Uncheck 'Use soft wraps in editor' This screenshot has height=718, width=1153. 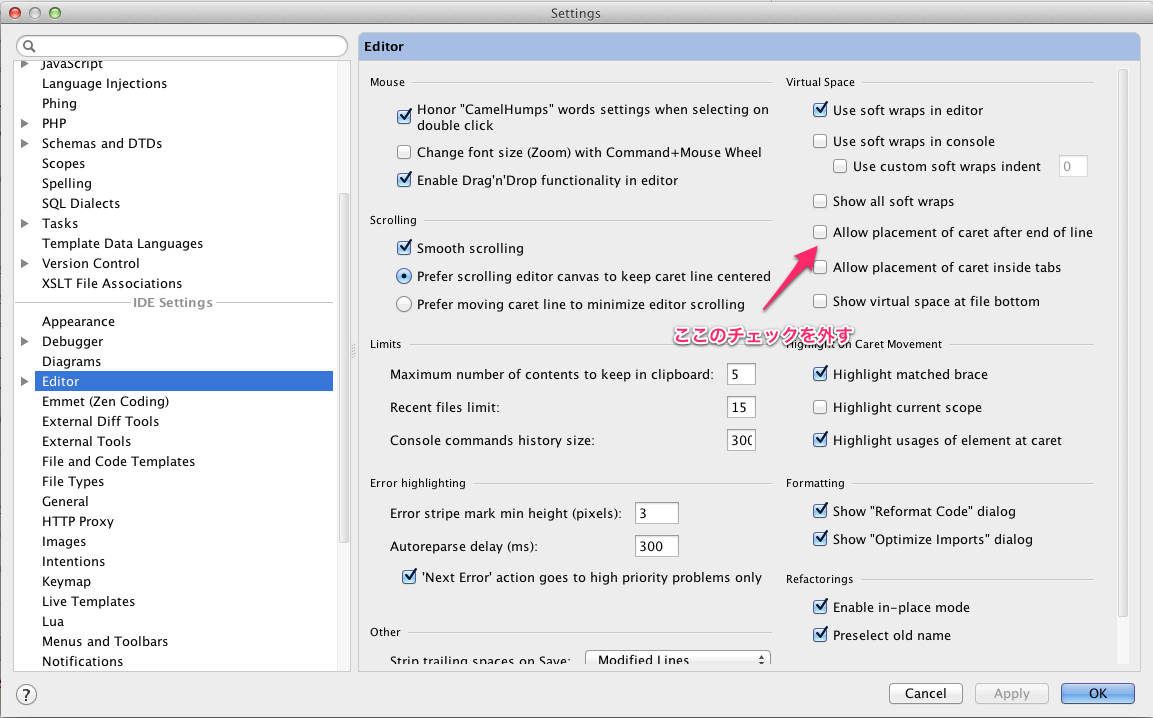(x=820, y=111)
